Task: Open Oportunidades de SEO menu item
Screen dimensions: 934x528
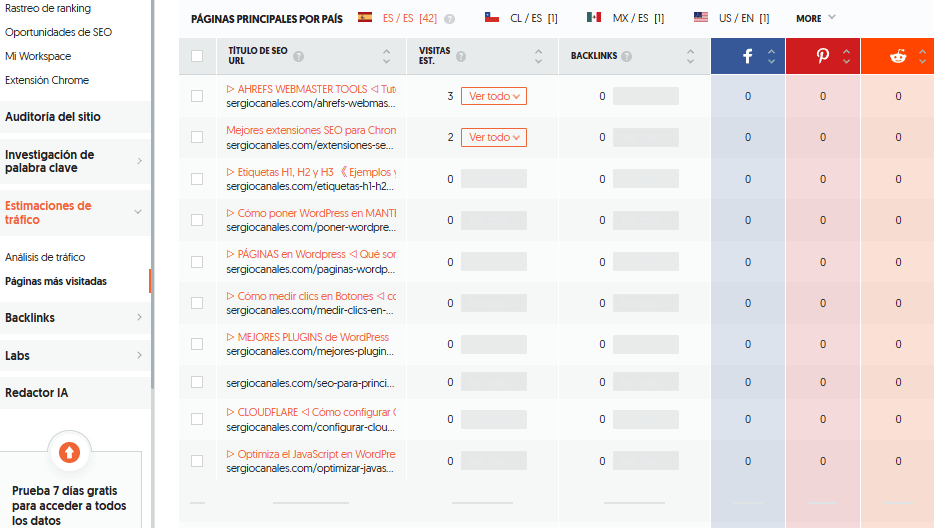Action: pos(58,32)
